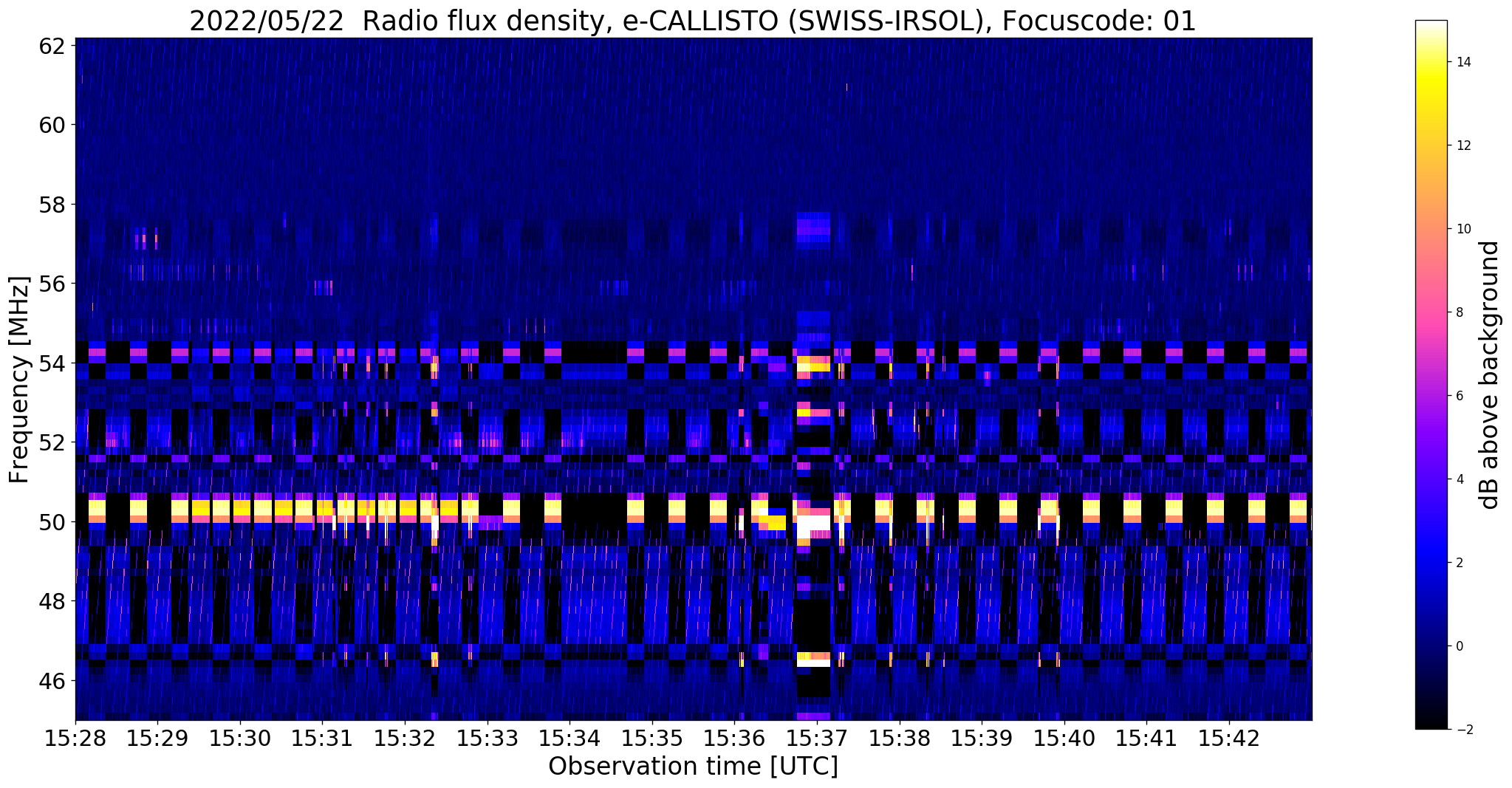Click the colorbar tick value 12
The image size is (1512, 788).
coord(1463,145)
